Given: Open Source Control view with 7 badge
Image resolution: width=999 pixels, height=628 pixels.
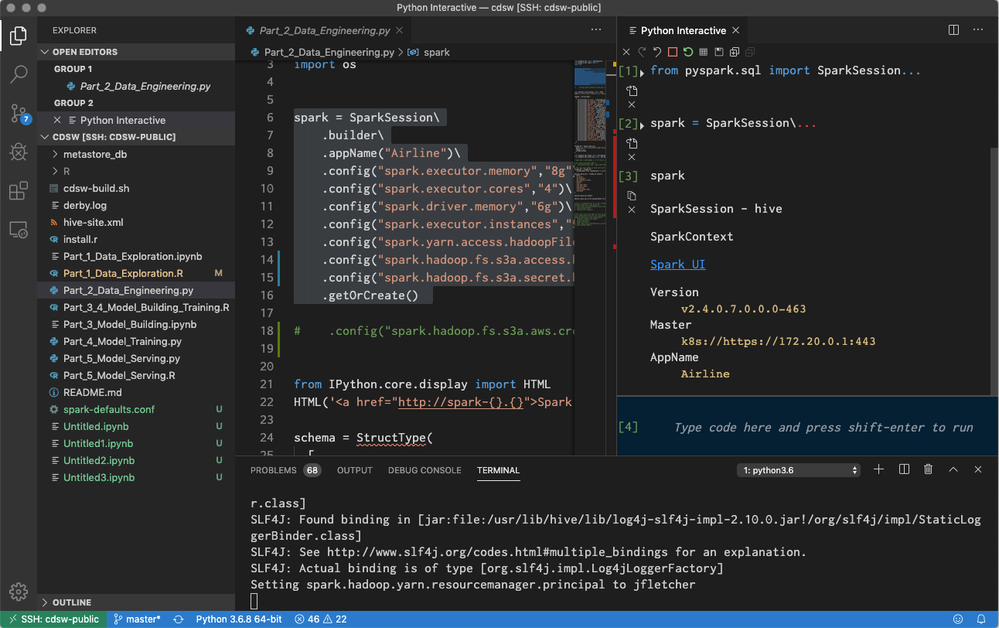Looking at the screenshot, I should (x=20, y=114).
